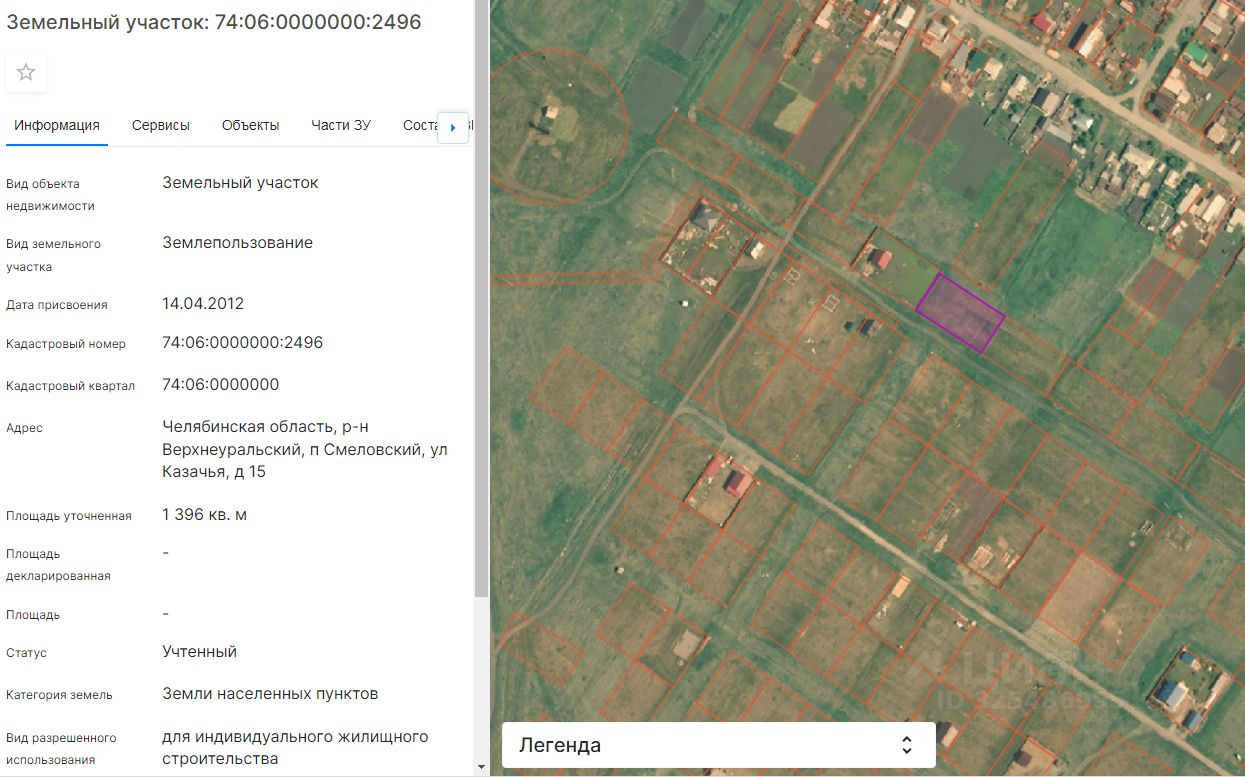Viewport: 1245px width, 777px height.
Task: Switch to the Сервисы tab
Action: tap(161, 125)
